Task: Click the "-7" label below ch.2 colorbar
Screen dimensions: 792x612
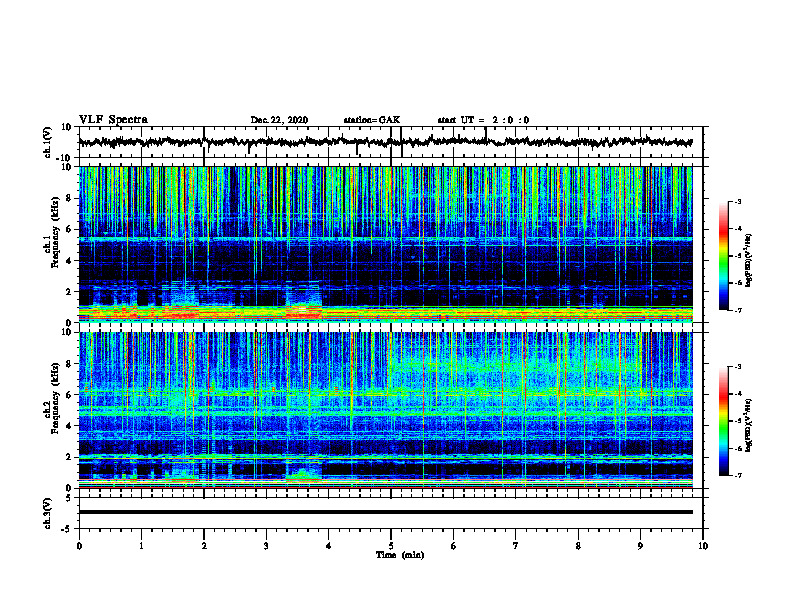Action: [737, 475]
